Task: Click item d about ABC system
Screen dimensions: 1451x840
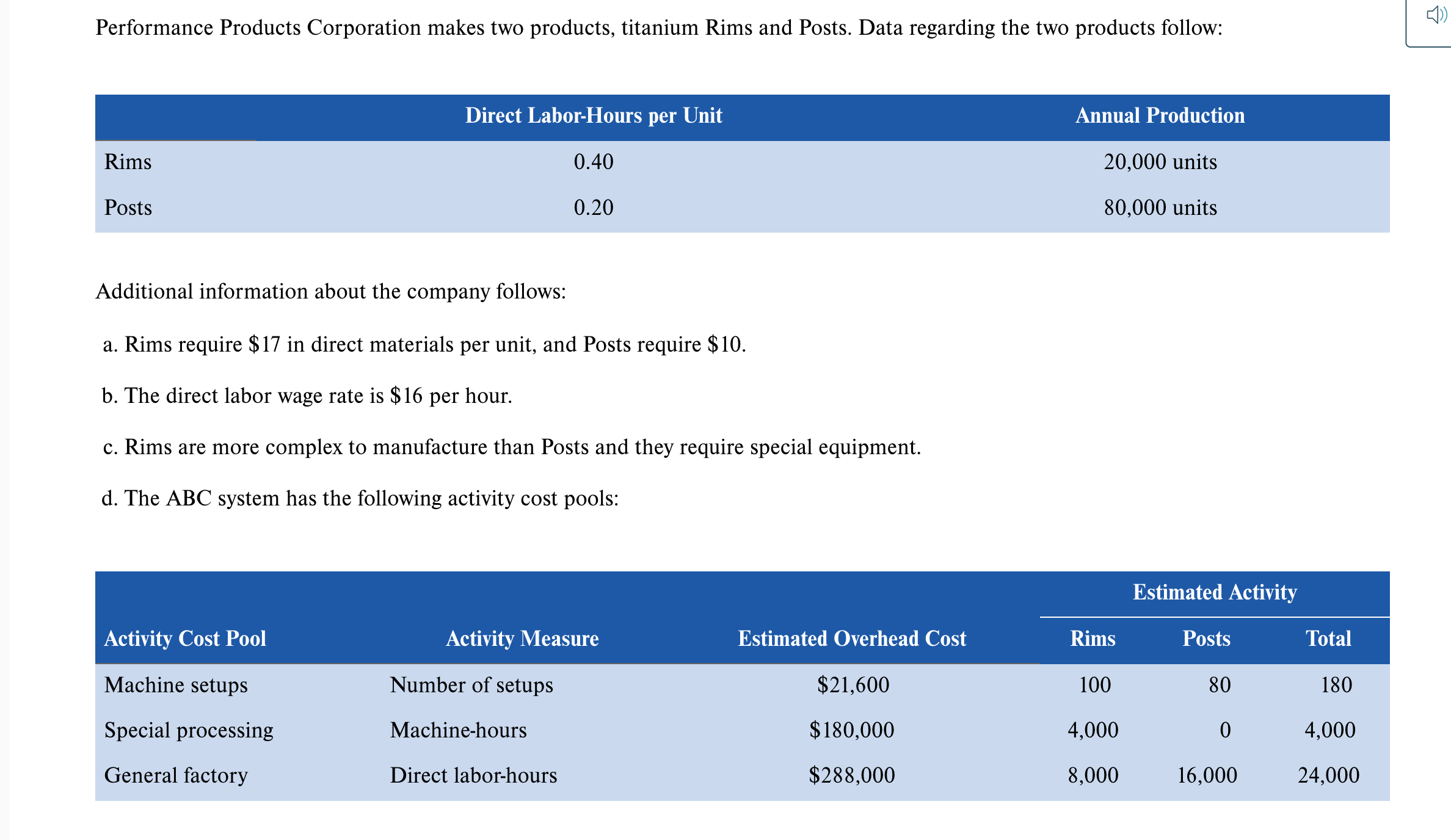Action: click(360, 498)
